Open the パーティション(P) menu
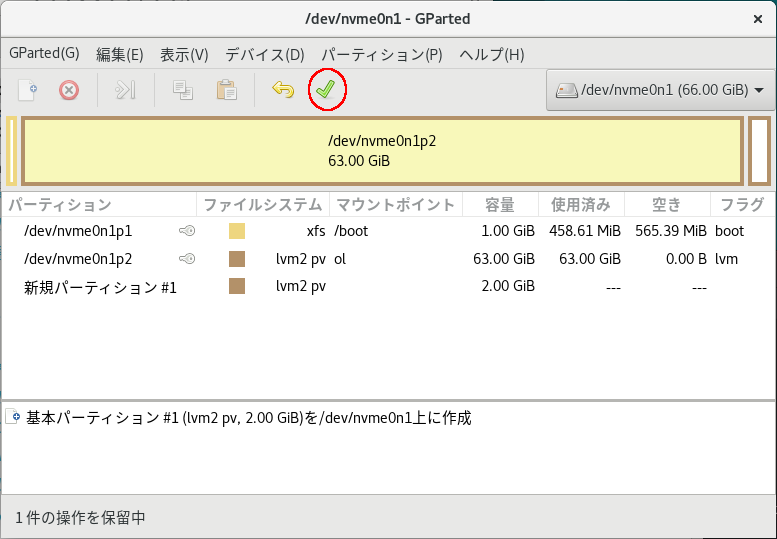Image resolution: width=777 pixels, height=539 pixels. point(381,54)
